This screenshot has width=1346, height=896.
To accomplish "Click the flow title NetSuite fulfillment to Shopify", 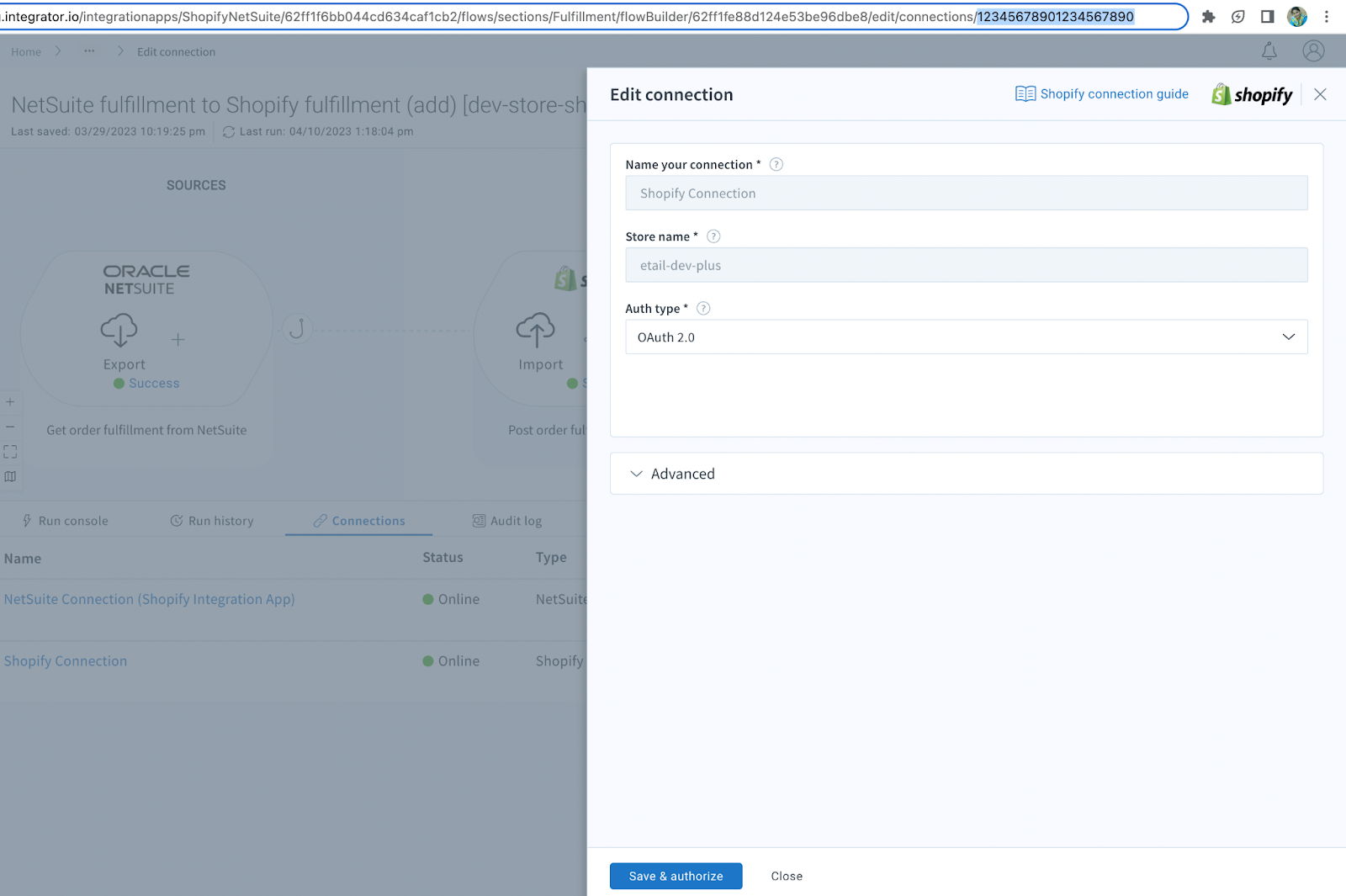I will (299, 105).
